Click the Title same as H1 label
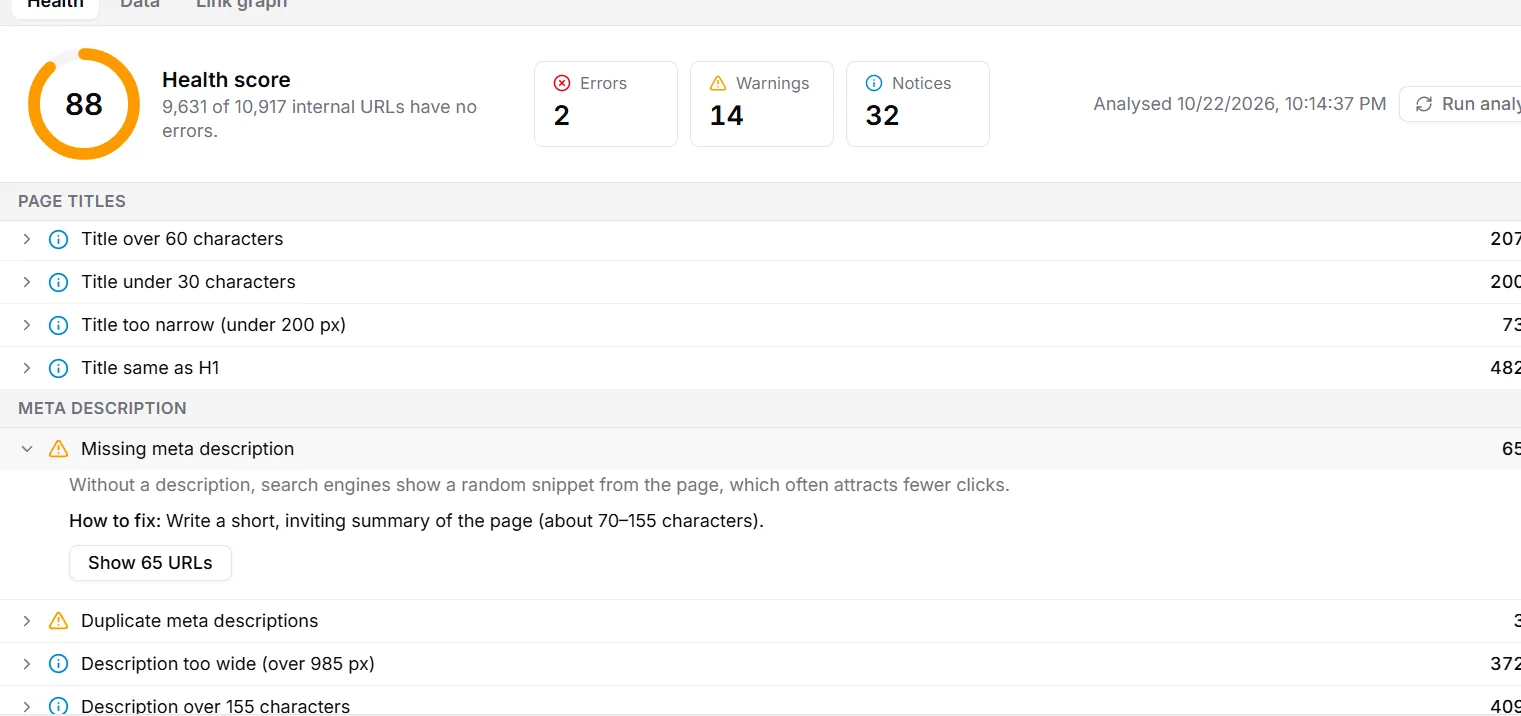The width and height of the screenshot is (1521, 716). tap(150, 368)
